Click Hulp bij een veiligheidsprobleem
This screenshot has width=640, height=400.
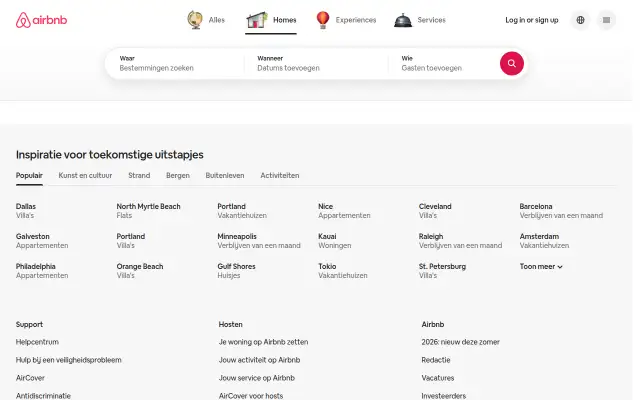click(69, 360)
